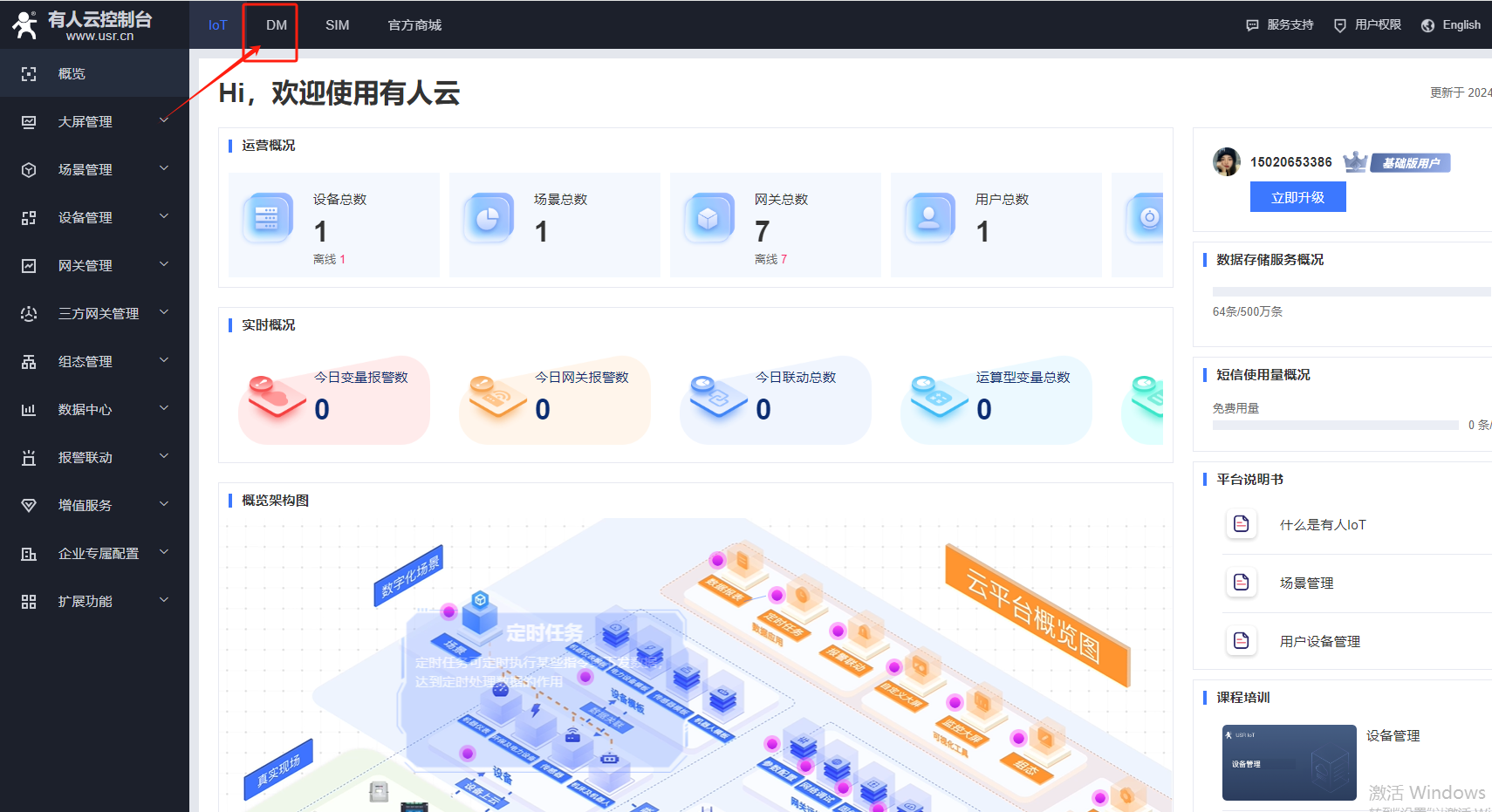This screenshot has width=1492, height=812.
Task: Open the 设备管理 training video thumbnail
Action: (1289, 762)
